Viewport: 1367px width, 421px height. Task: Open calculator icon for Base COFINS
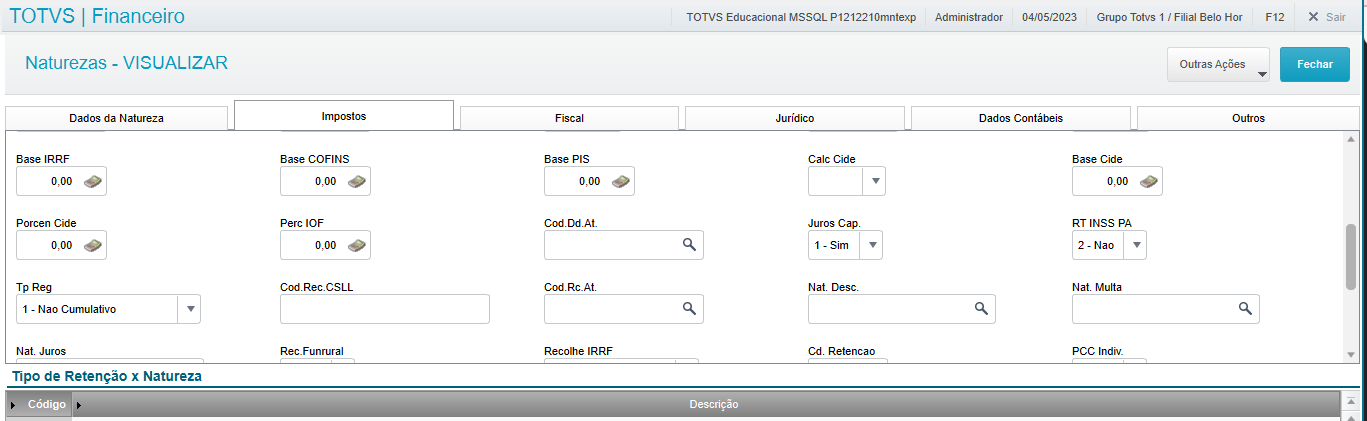[358, 181]
